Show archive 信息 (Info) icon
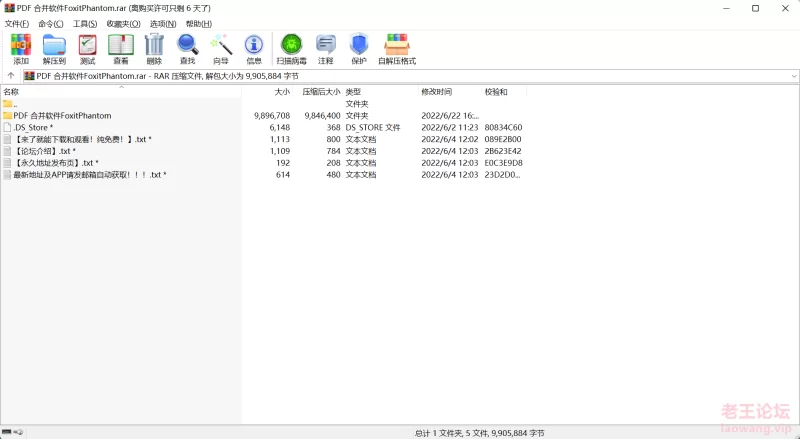Screen dimensions: 800x439 point(254,49)
